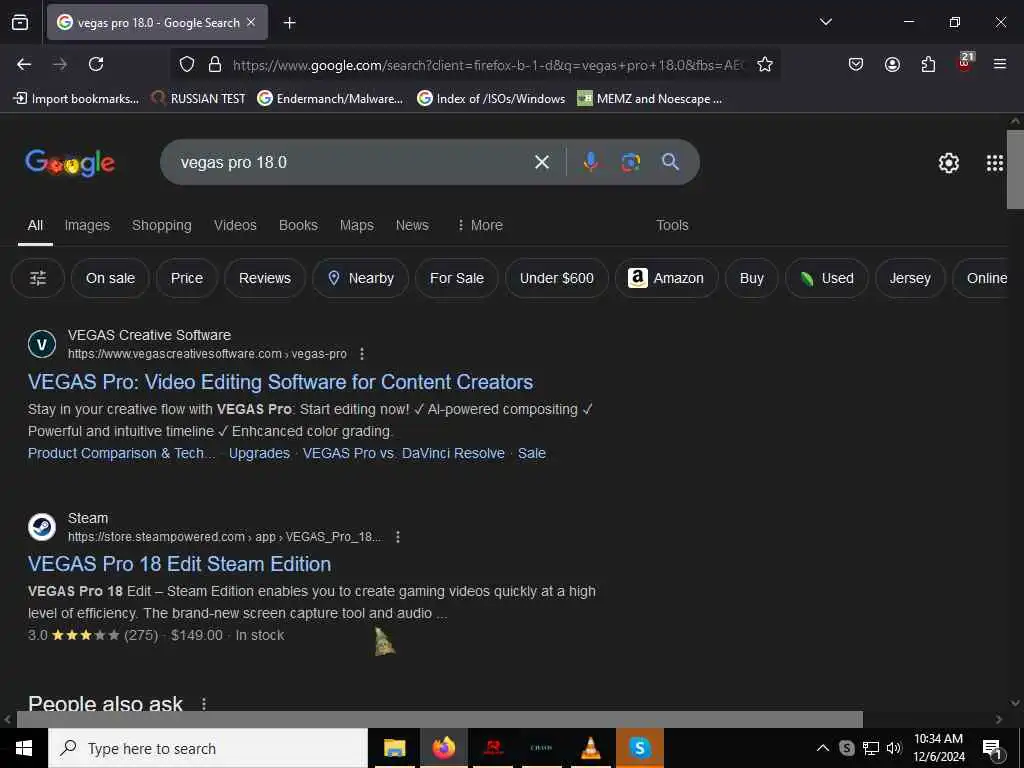The image size is (1024, 768).
Task: Open the List all tabs dropdown arrow
Action: point(825,22)
